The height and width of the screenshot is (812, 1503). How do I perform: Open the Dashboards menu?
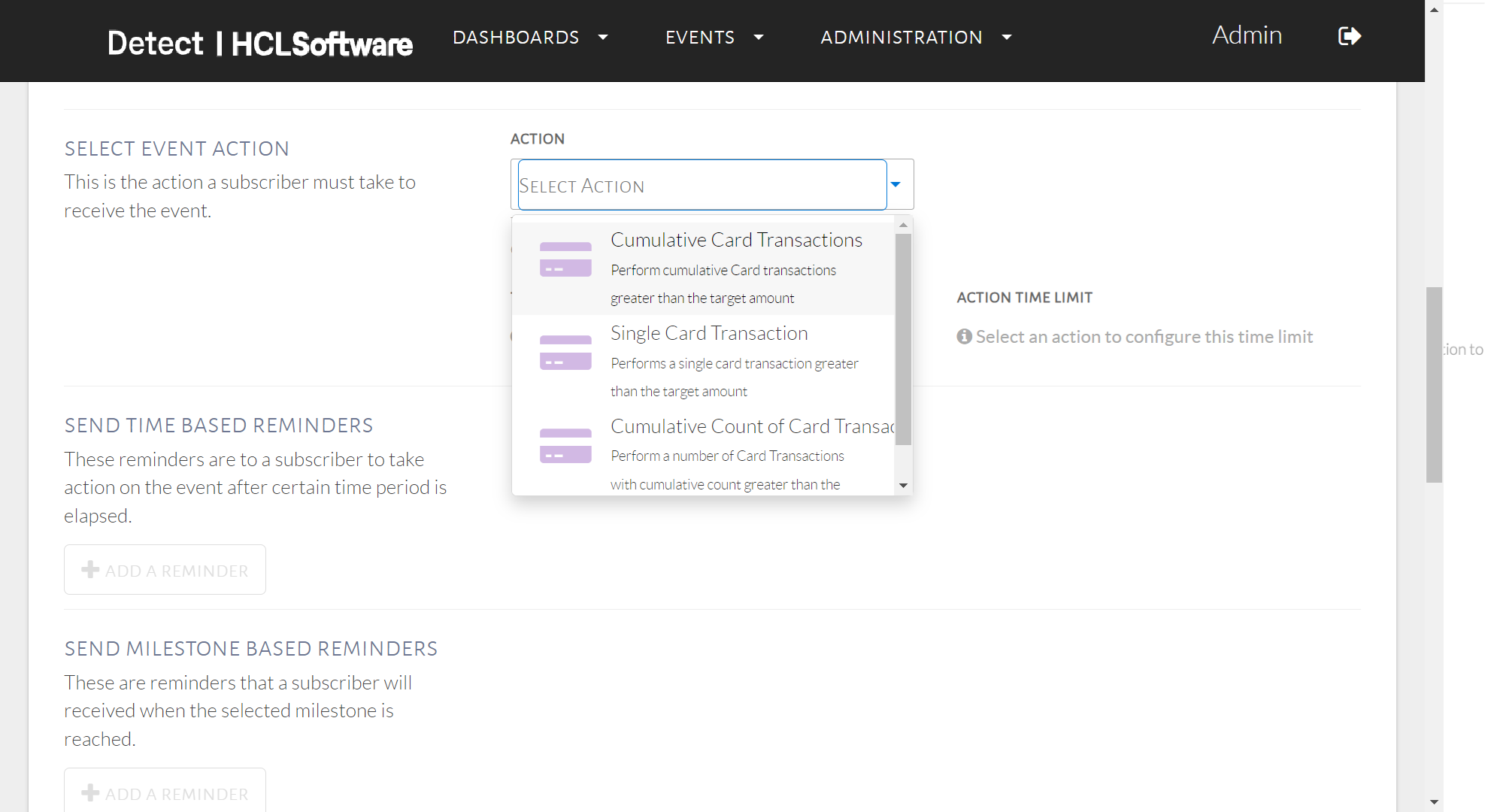click(x=516, y=37)
